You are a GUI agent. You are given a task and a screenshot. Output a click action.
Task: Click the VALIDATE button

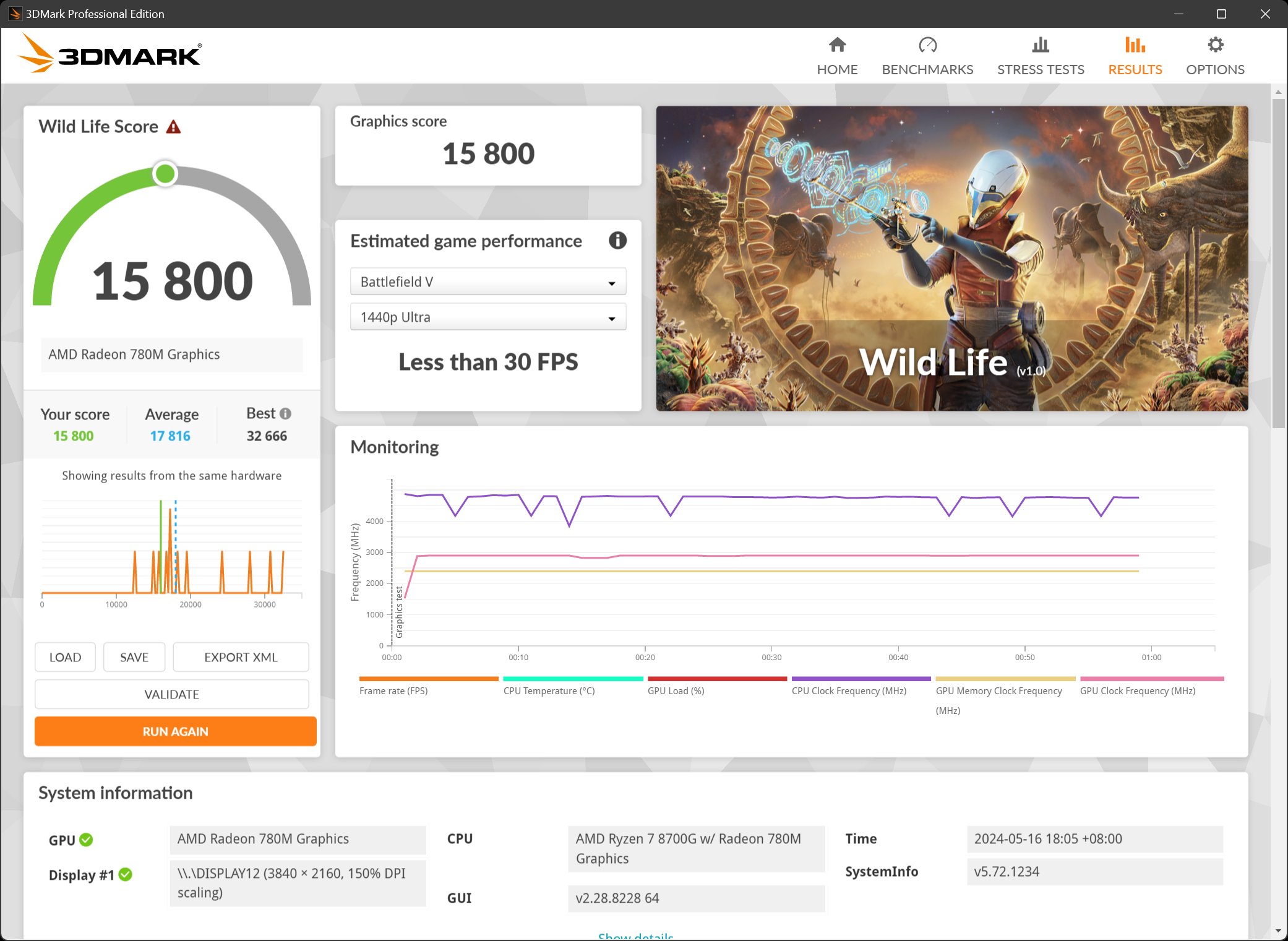tap(172, 694)
